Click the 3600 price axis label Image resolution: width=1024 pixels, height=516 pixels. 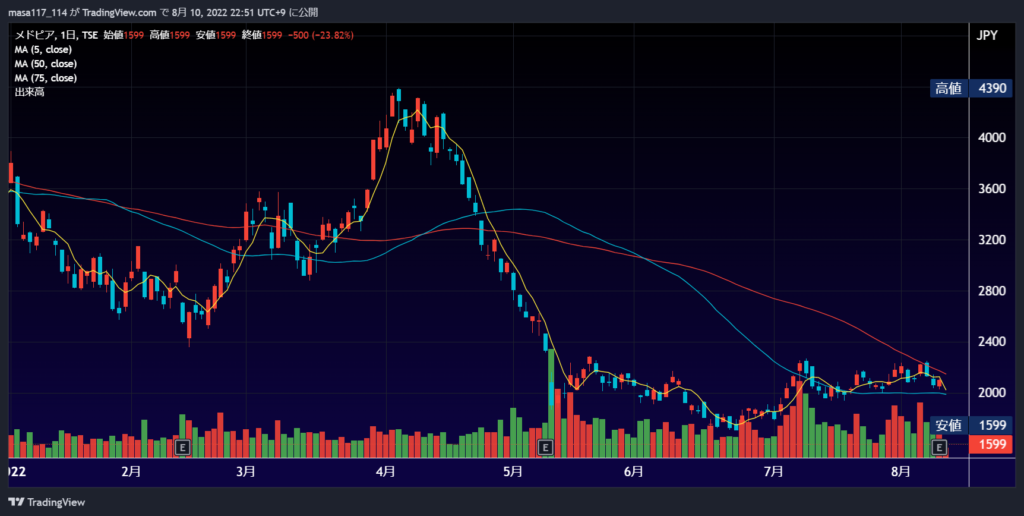coord(991,189)
